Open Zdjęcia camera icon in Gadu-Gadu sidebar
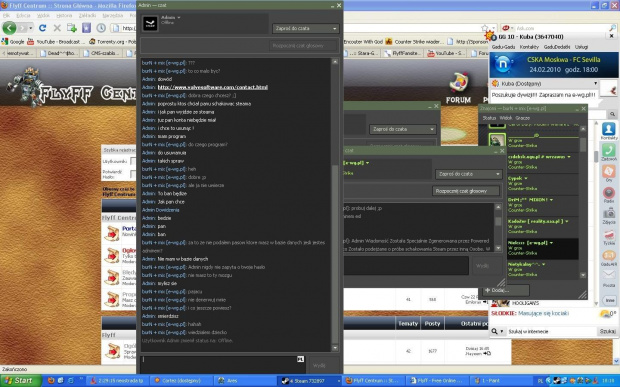Screen dimensions: 620x387 click(609, 216)
